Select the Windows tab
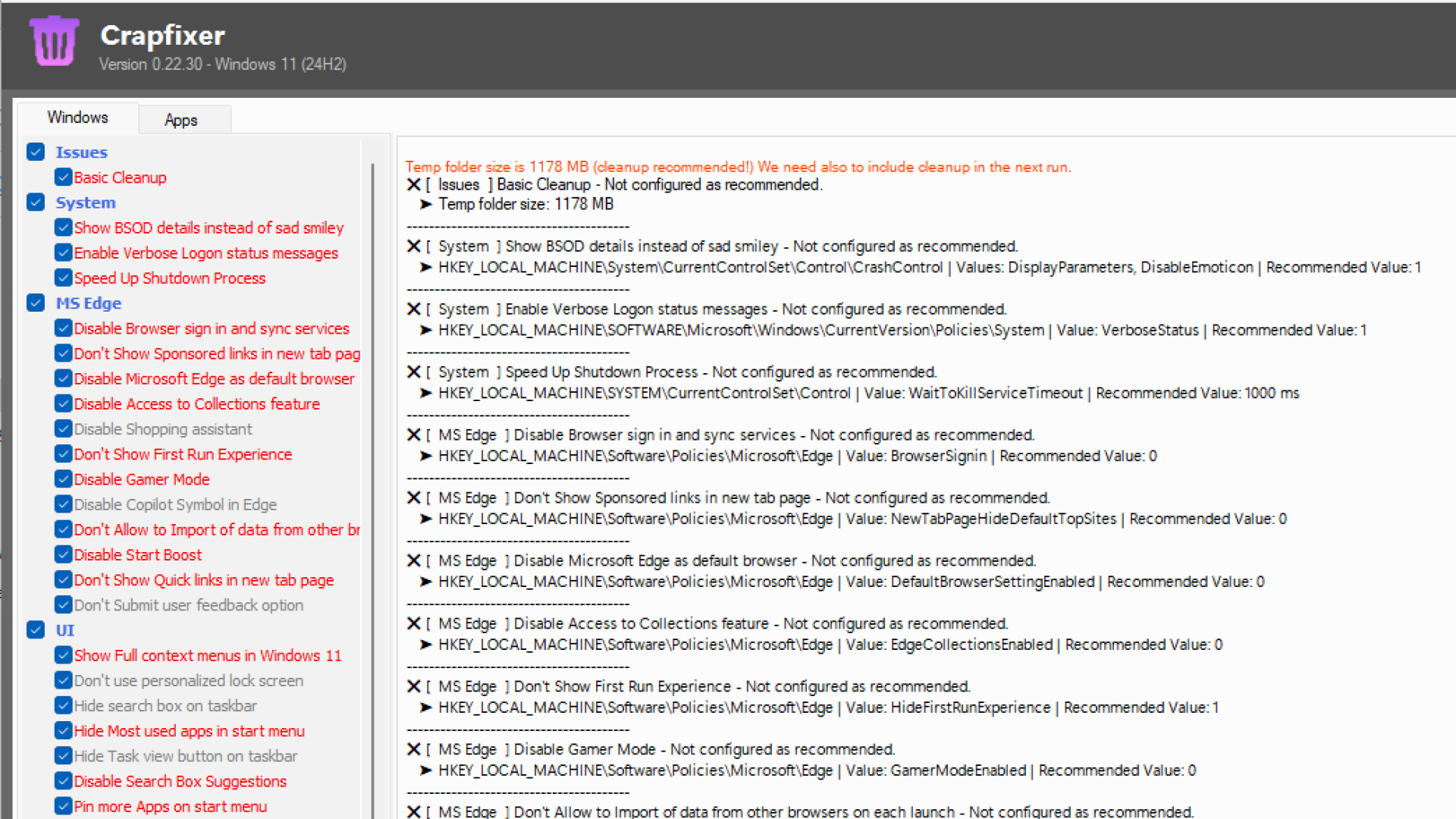The image size is (1456, 819). click(77, 118)
